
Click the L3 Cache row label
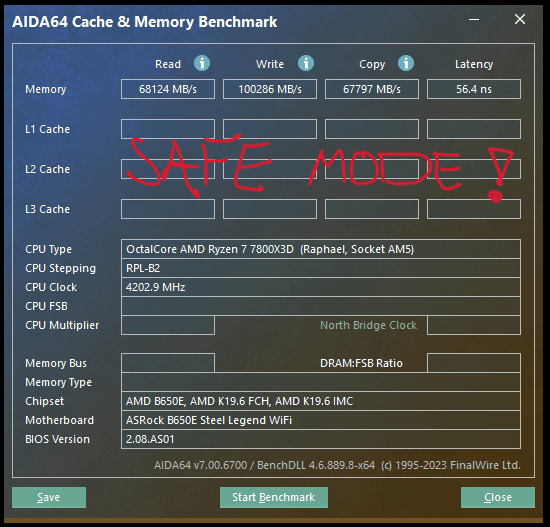(47, 209)
